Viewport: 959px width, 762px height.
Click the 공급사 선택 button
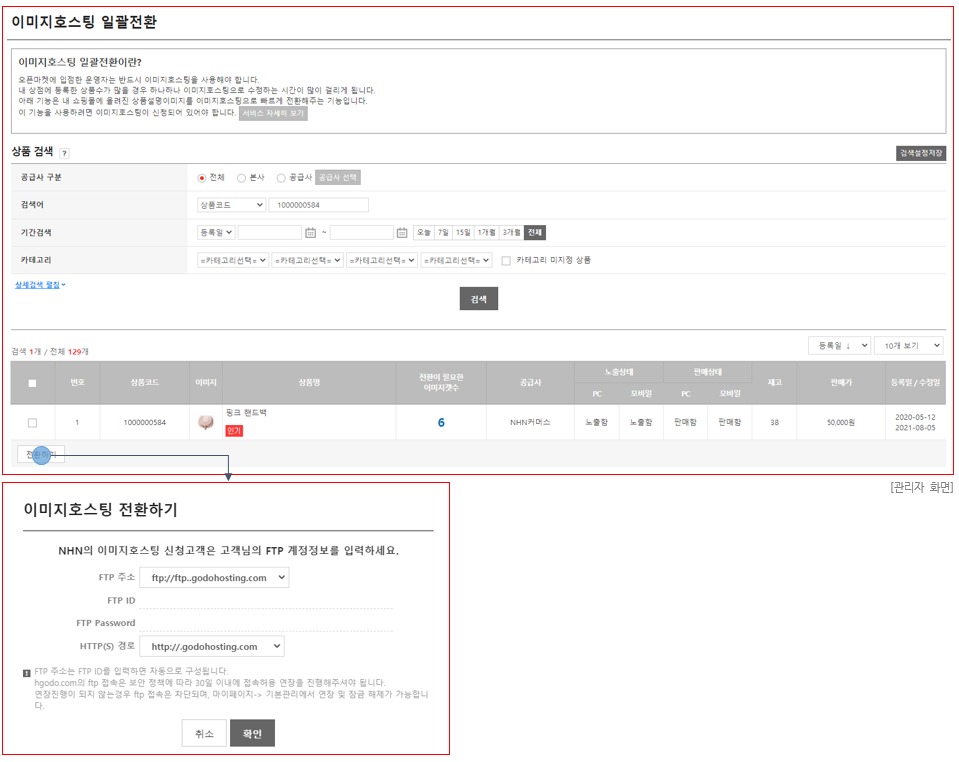coord(338,177)
